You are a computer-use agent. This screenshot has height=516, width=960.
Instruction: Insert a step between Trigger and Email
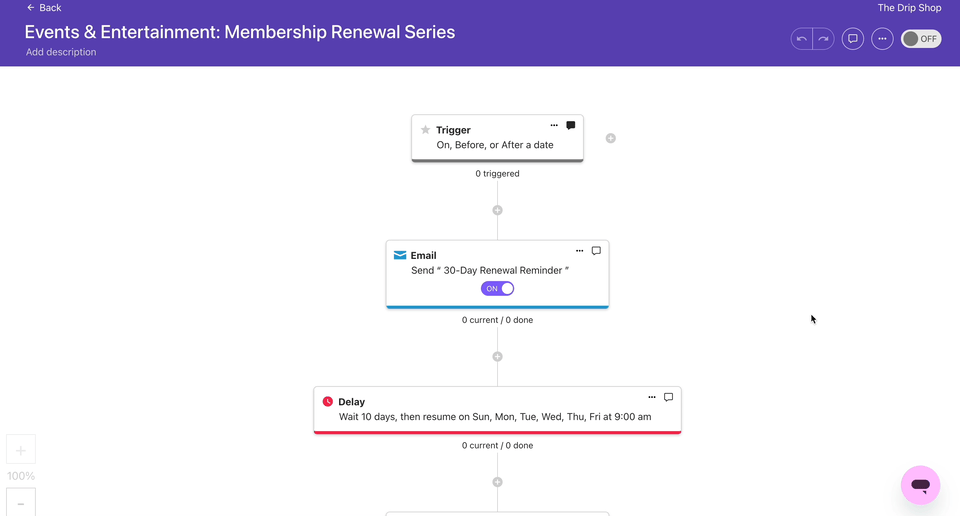click(497, 210)
